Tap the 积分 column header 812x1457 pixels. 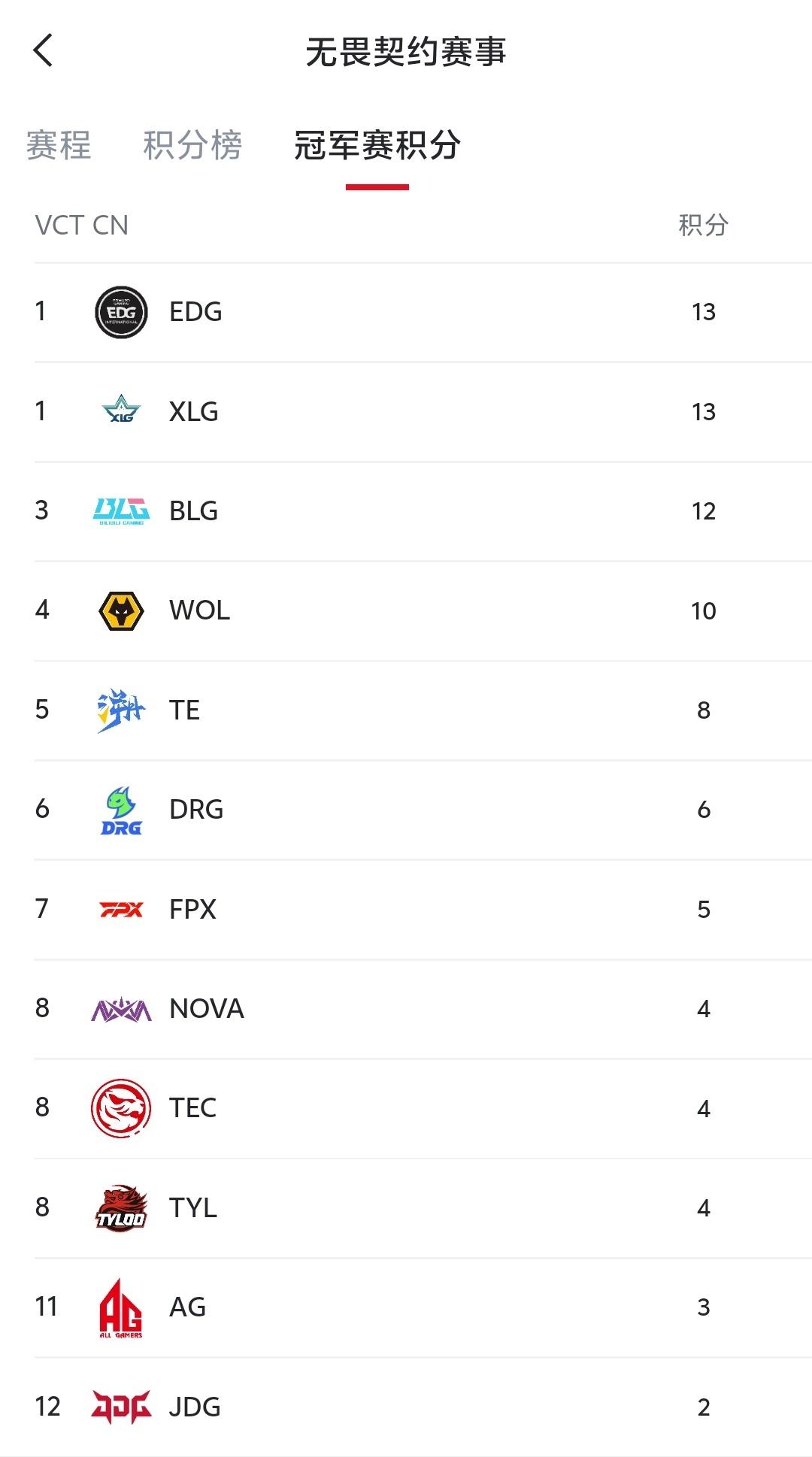(704, 225)
